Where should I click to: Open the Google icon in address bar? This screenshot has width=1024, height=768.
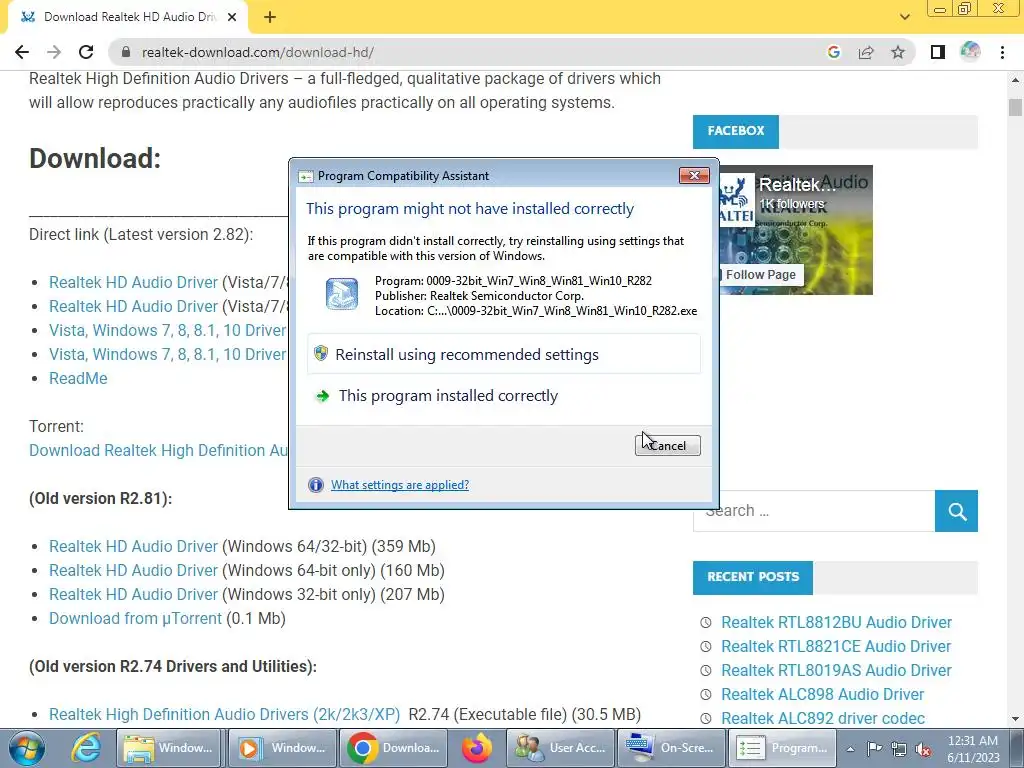(833, 52)
